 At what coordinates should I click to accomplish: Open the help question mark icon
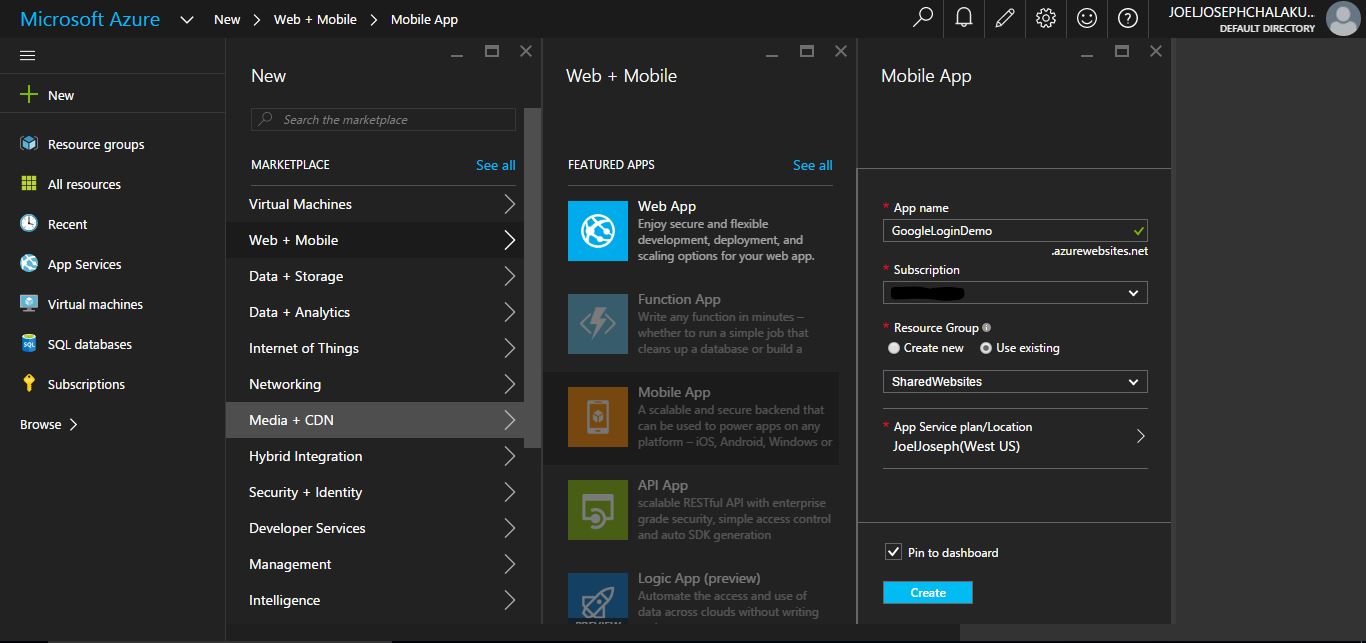[x=1128, y=18]
